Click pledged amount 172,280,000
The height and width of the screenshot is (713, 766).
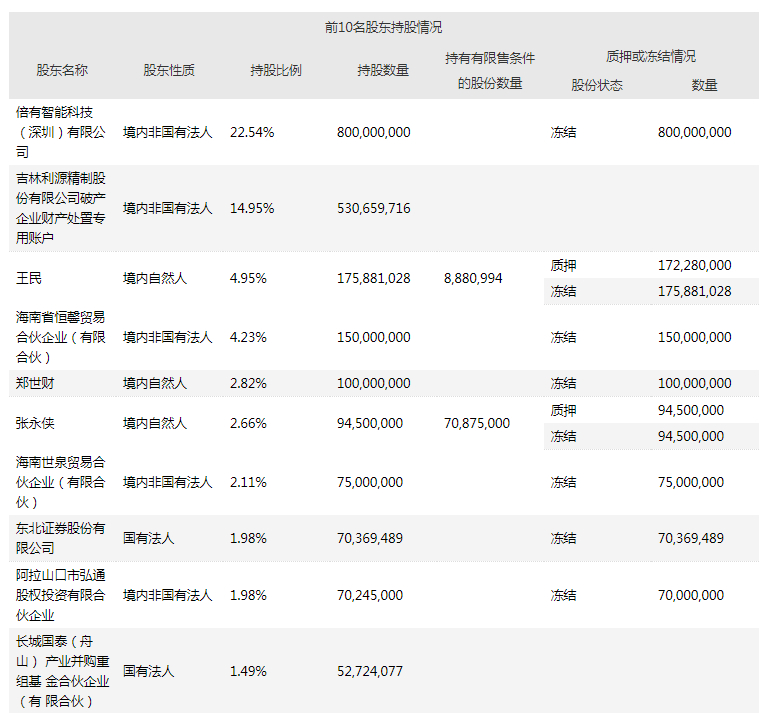[x=695, y=265]
